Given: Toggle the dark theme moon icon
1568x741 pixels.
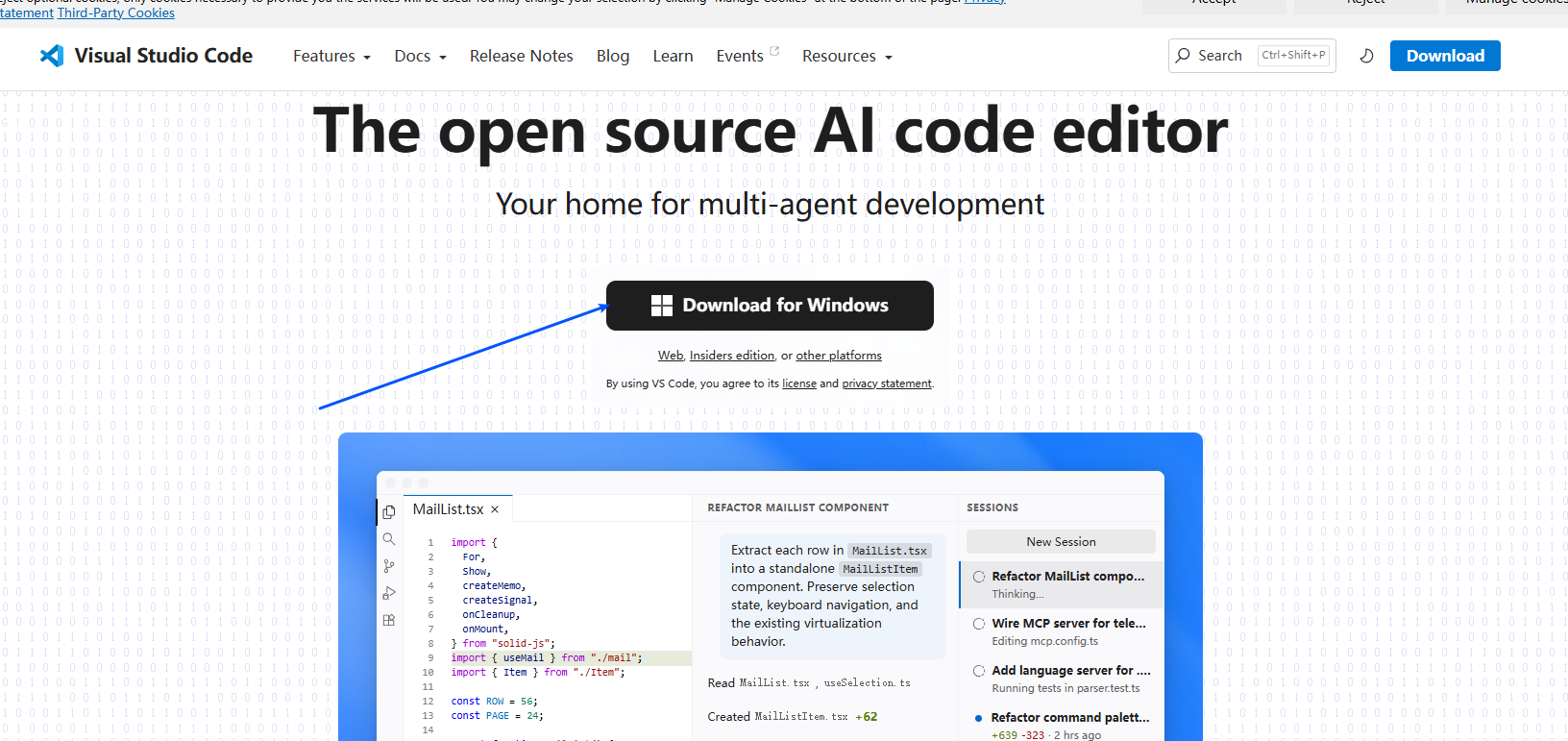Looking at the screenshot, I should pos(1366,56).
